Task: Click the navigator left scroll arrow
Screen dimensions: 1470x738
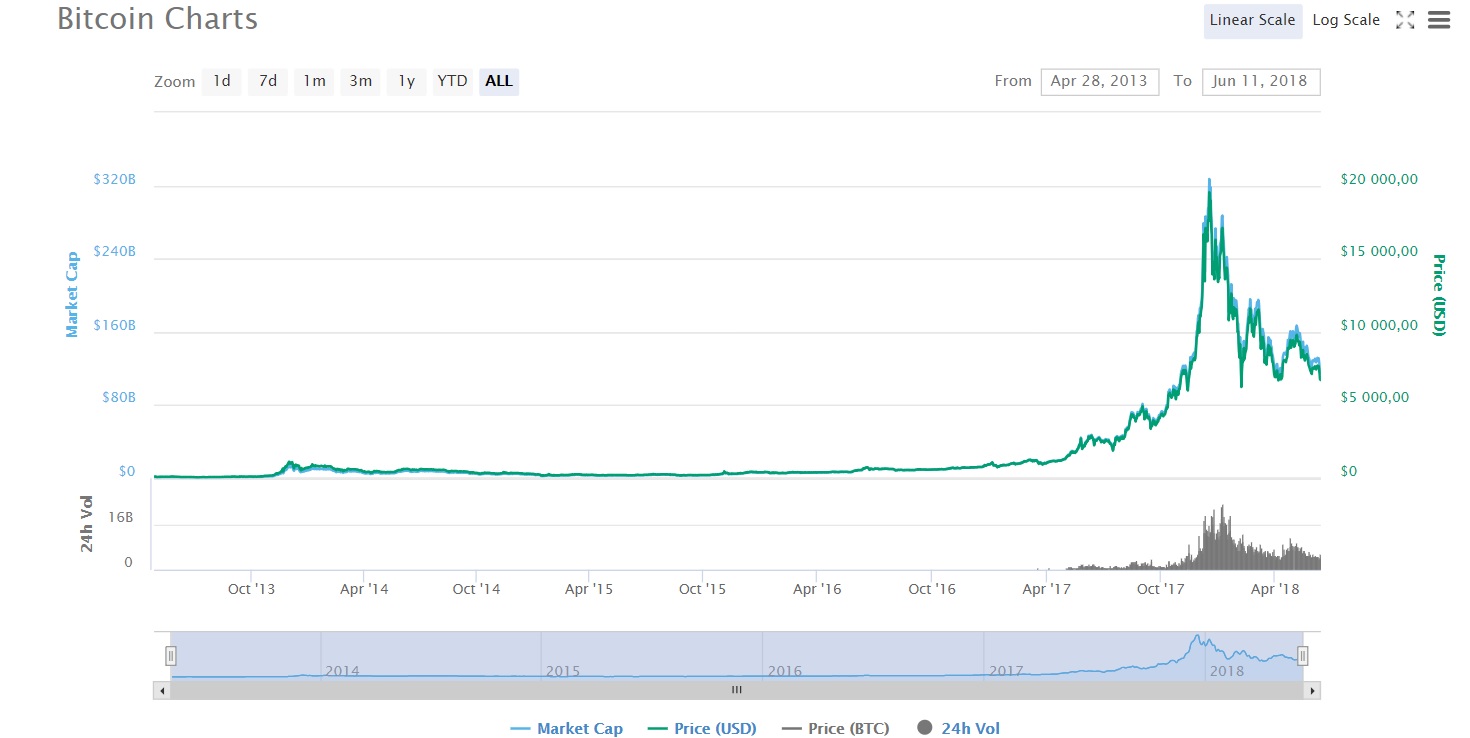Action: [x=161, y=690]
